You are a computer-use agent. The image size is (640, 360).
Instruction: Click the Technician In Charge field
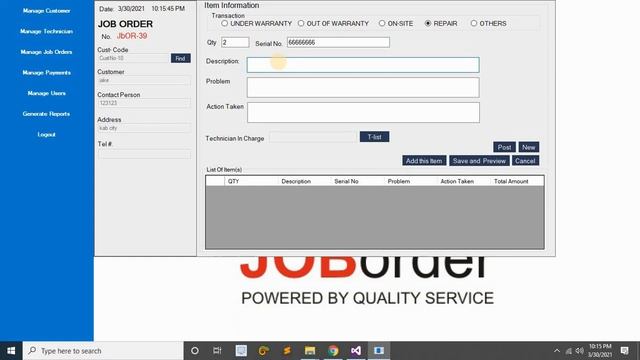(x=313, y=138)
